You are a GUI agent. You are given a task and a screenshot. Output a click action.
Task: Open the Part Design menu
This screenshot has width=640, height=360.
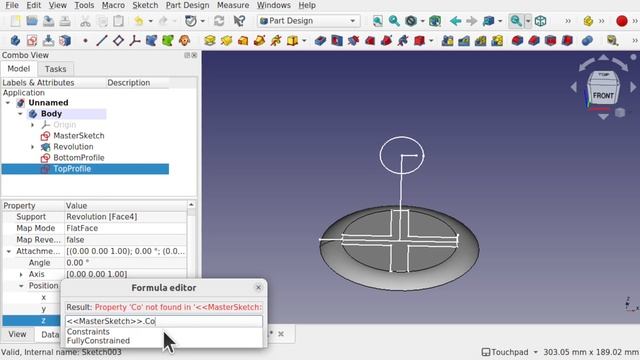[x=187, y=5]
